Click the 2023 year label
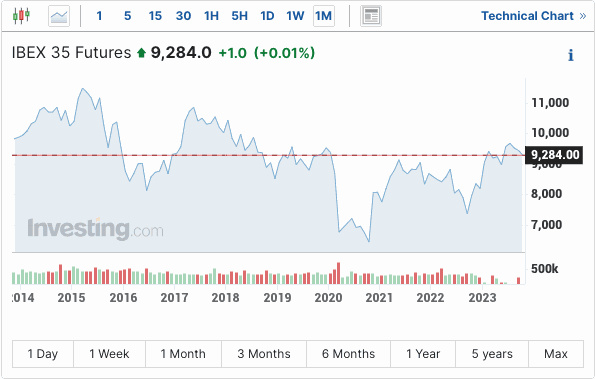The width and height of the screenshot is (595, 379). tap(482, 298)
